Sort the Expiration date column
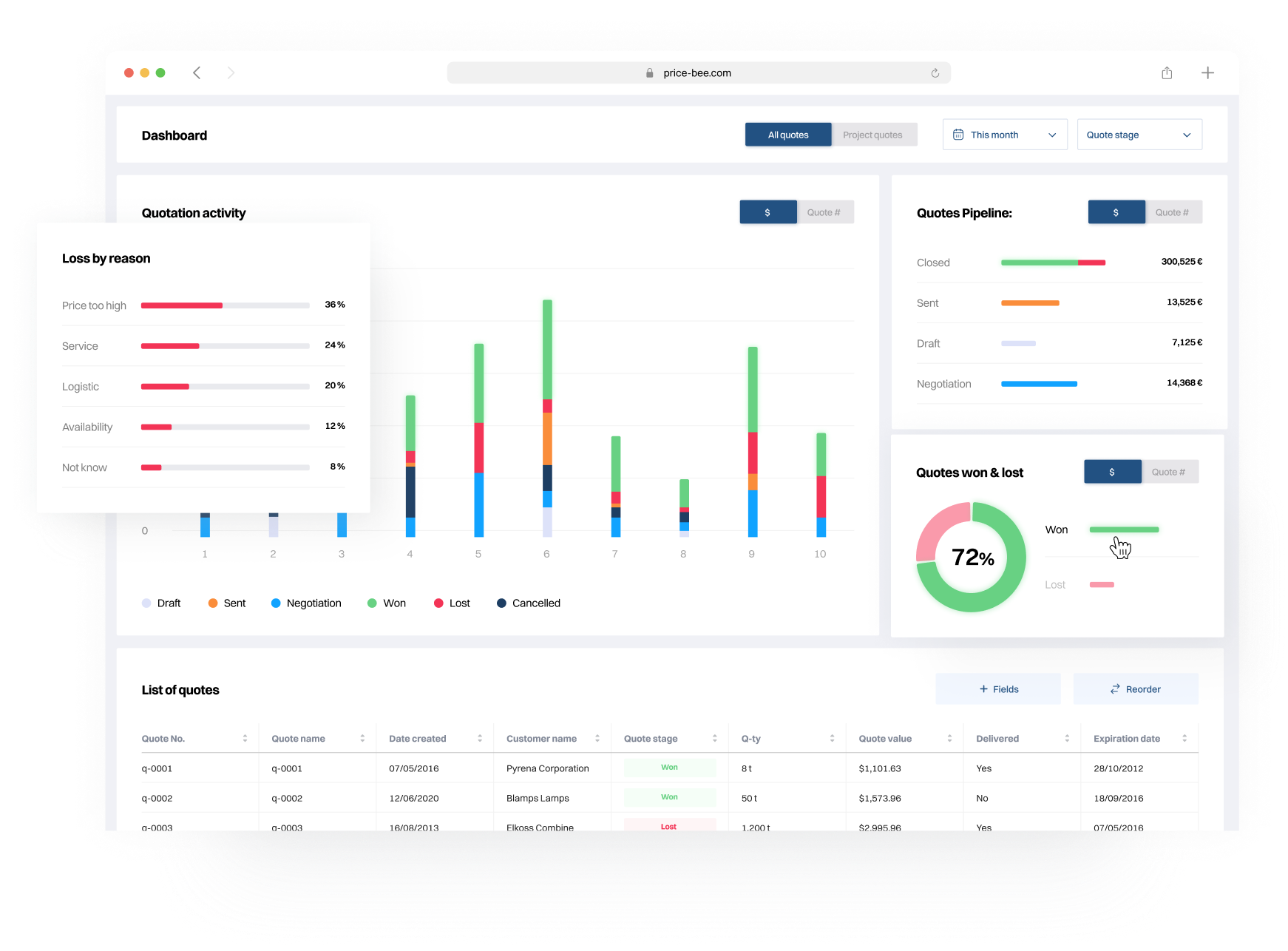The image size is (1288, 951). (1184, 739)
